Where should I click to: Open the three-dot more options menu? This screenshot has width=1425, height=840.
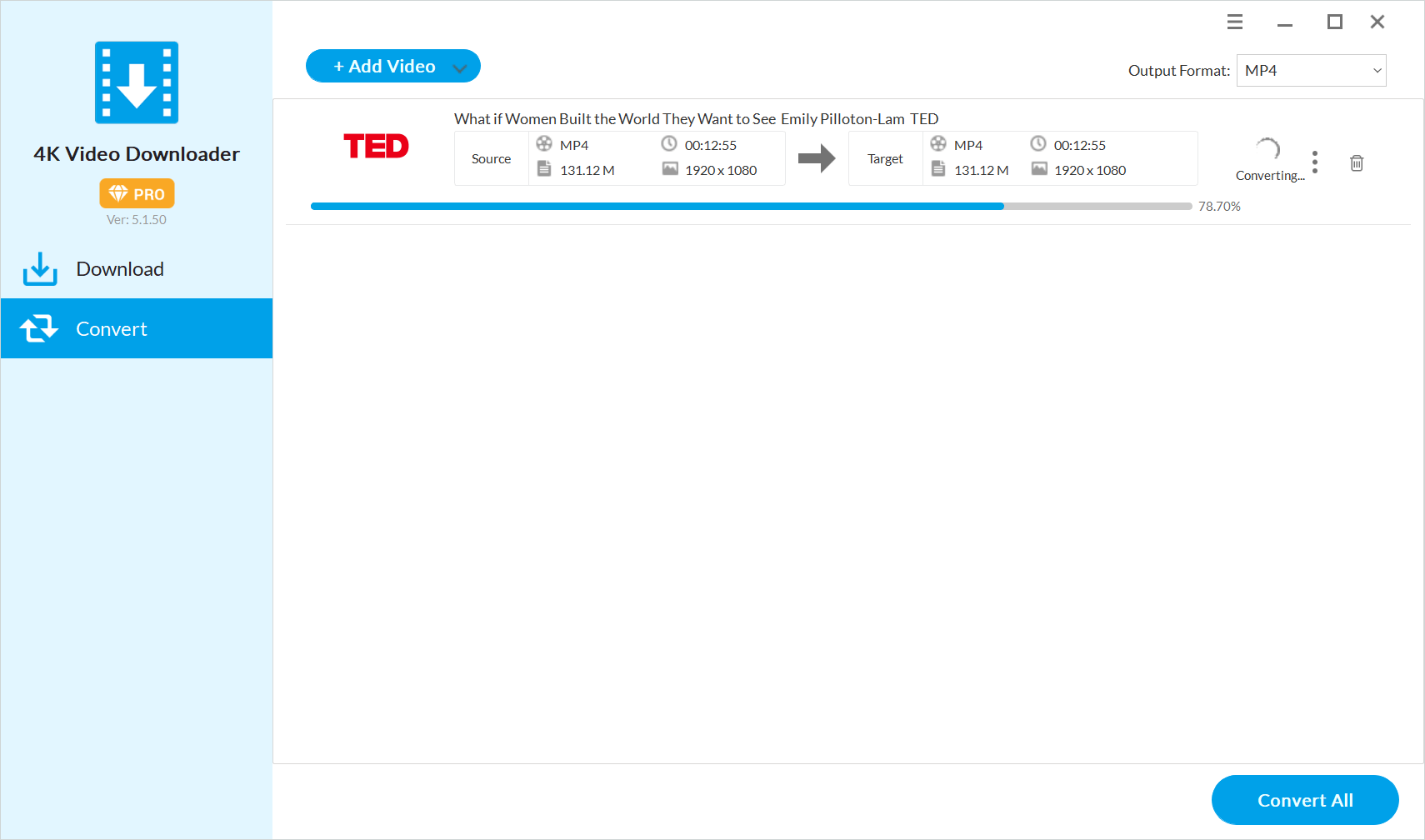point(1315,162)
